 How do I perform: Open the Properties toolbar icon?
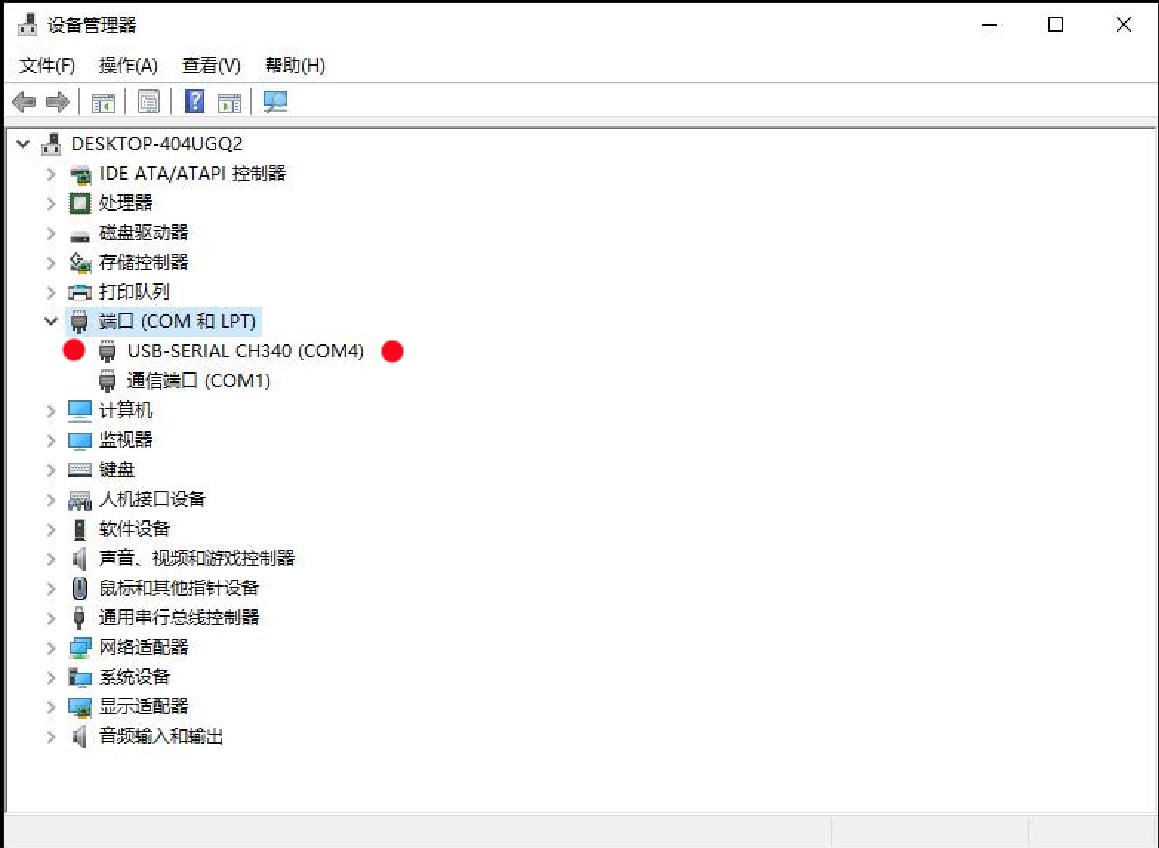(149, 102)
